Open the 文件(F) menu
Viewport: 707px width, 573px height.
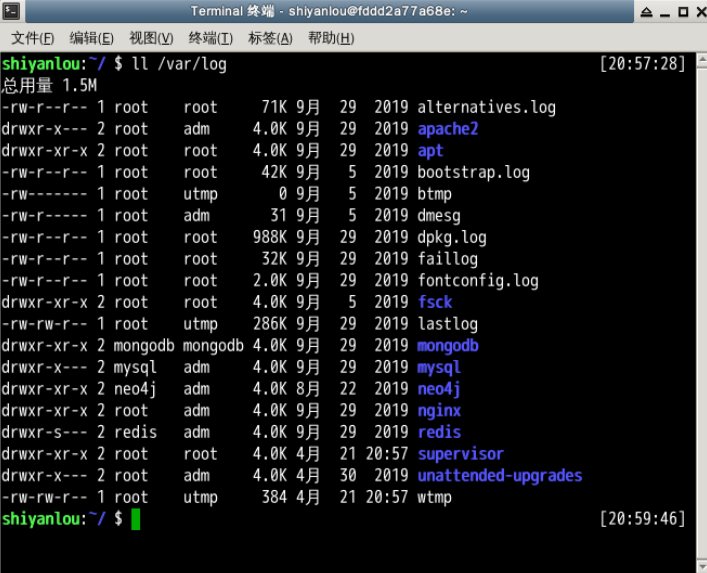[x=32, y=38]
